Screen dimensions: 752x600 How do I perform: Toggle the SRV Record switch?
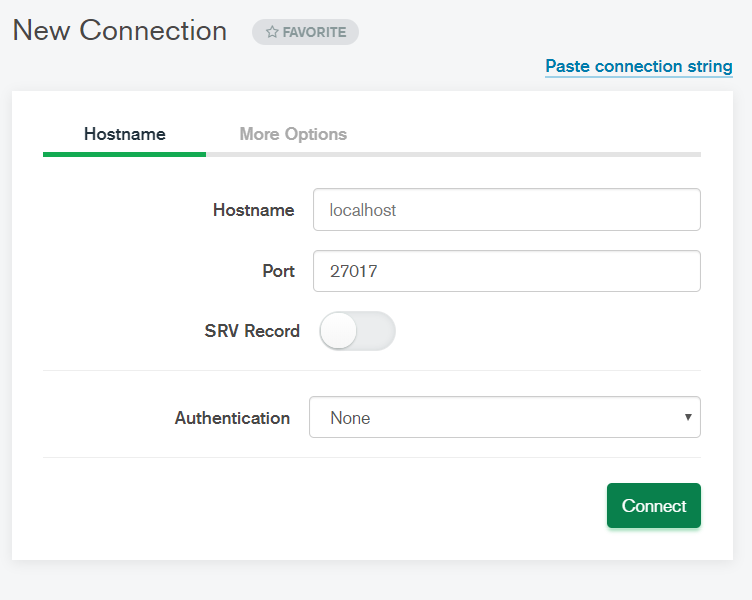[357, 331]
